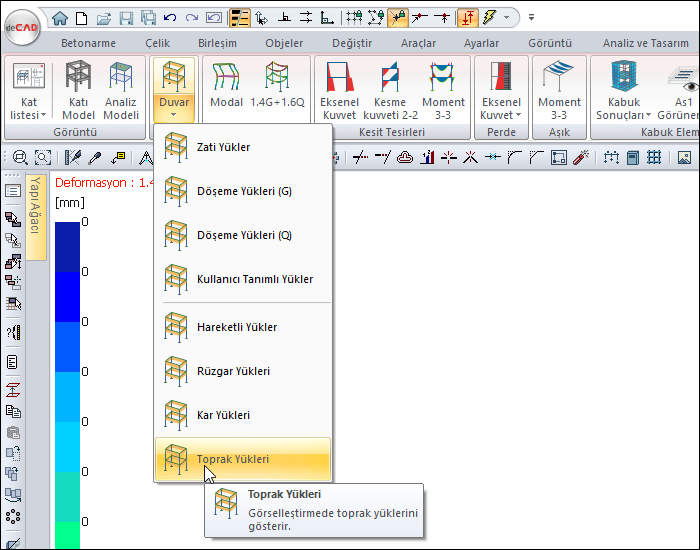Click the Katı Model view icon

[x=79, y=91]
